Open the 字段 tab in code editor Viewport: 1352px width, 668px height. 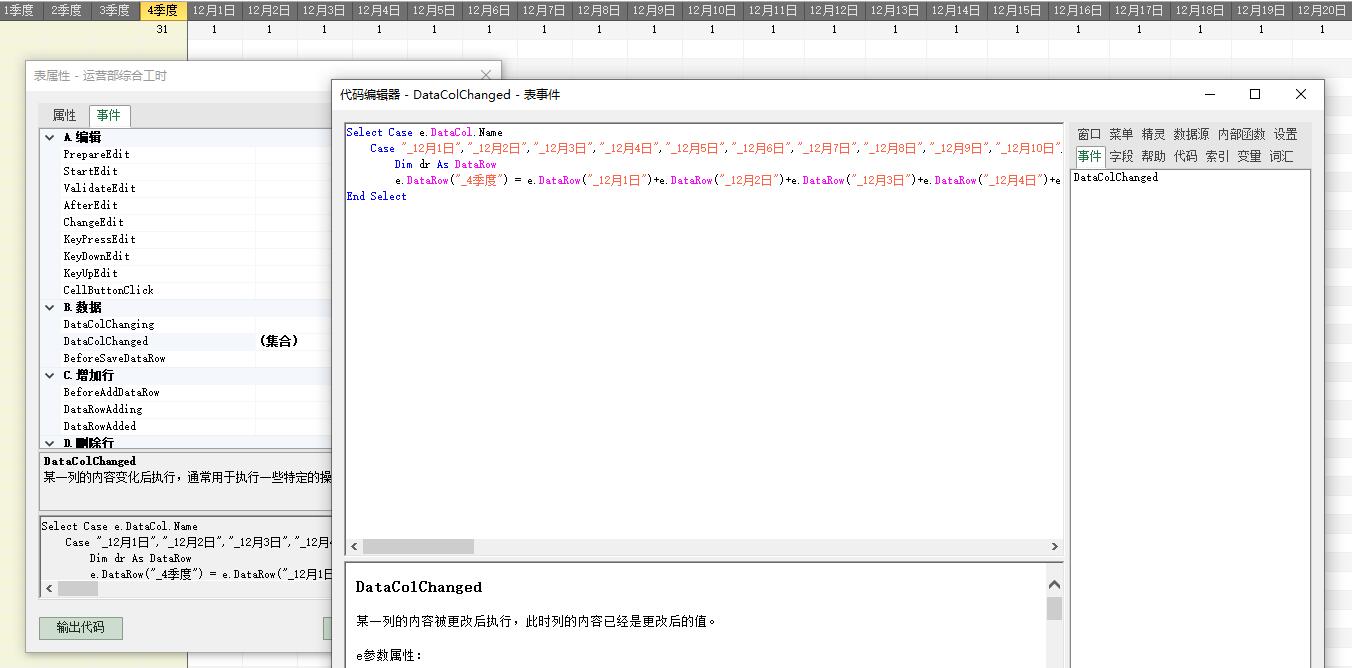pos(1121,156)
